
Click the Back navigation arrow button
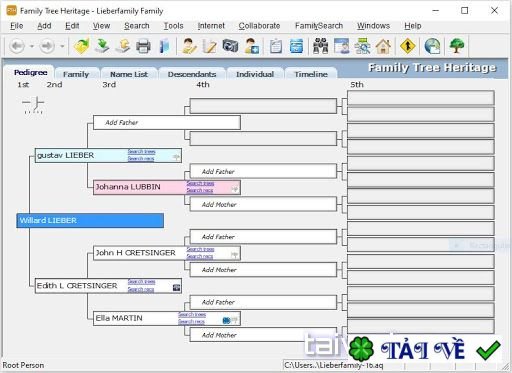tap(17, 46)
